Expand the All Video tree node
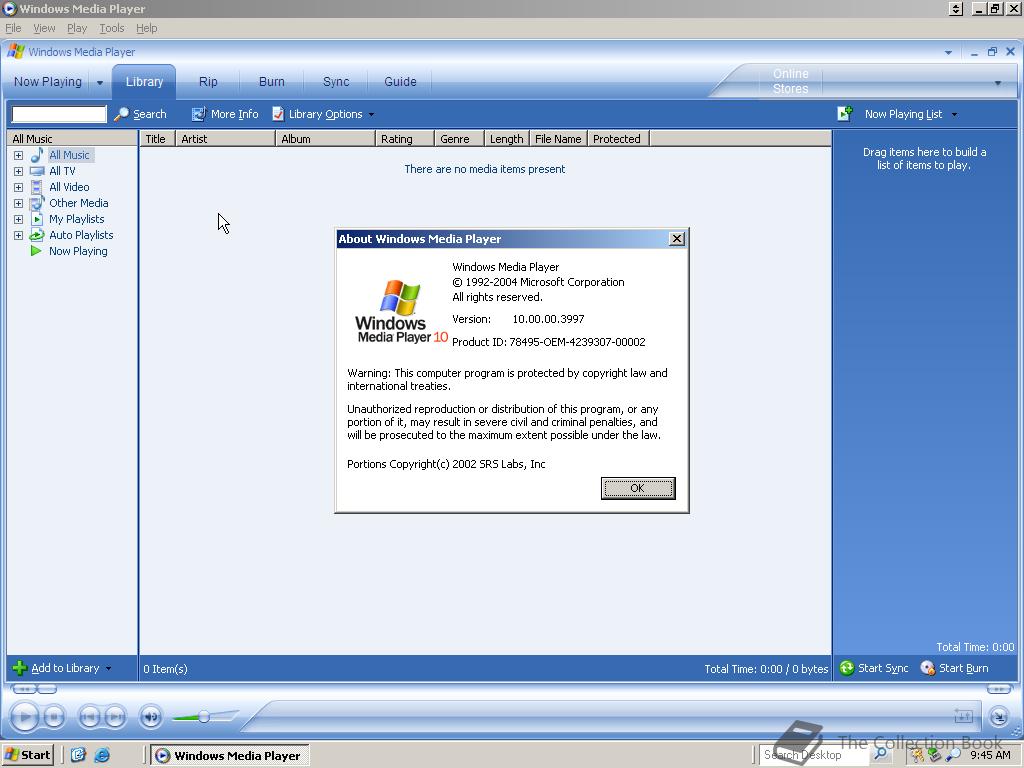The height and width of the screenshot is (768, 1024). tap(18, 187)
